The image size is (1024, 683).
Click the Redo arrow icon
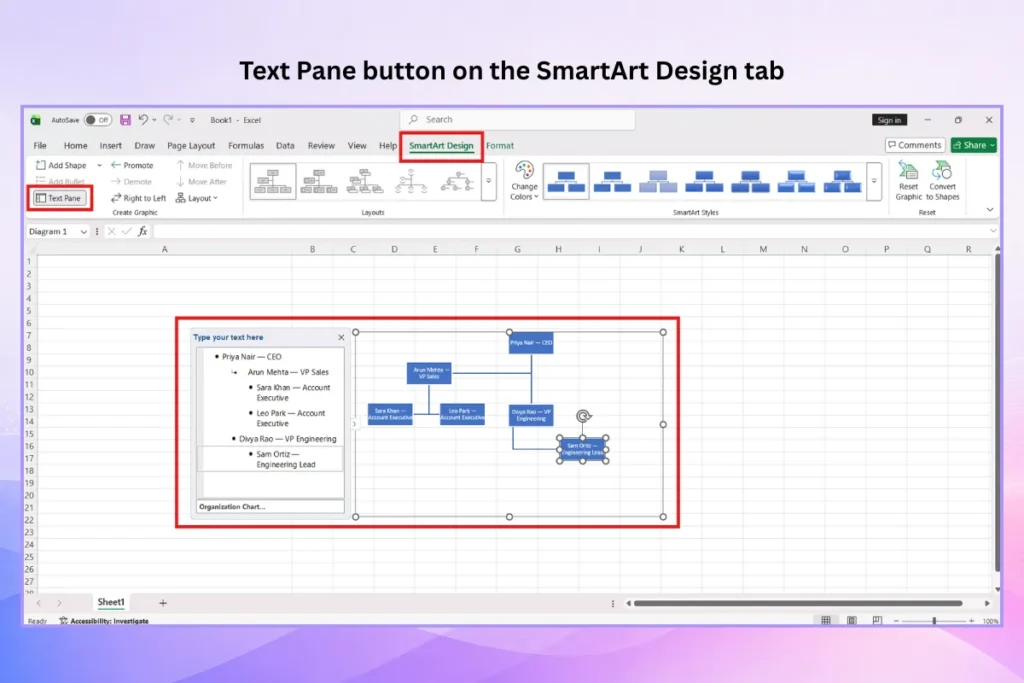point(168,119)
